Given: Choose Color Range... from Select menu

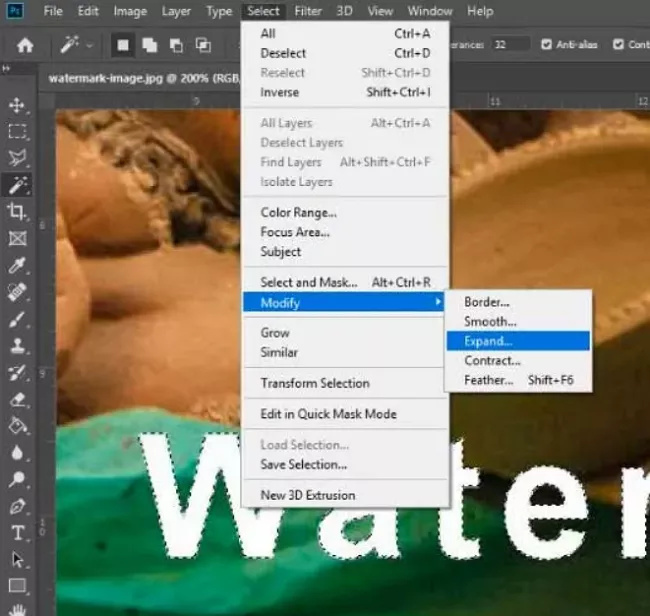Looking at the screenshot, I should tap(298, 213).
